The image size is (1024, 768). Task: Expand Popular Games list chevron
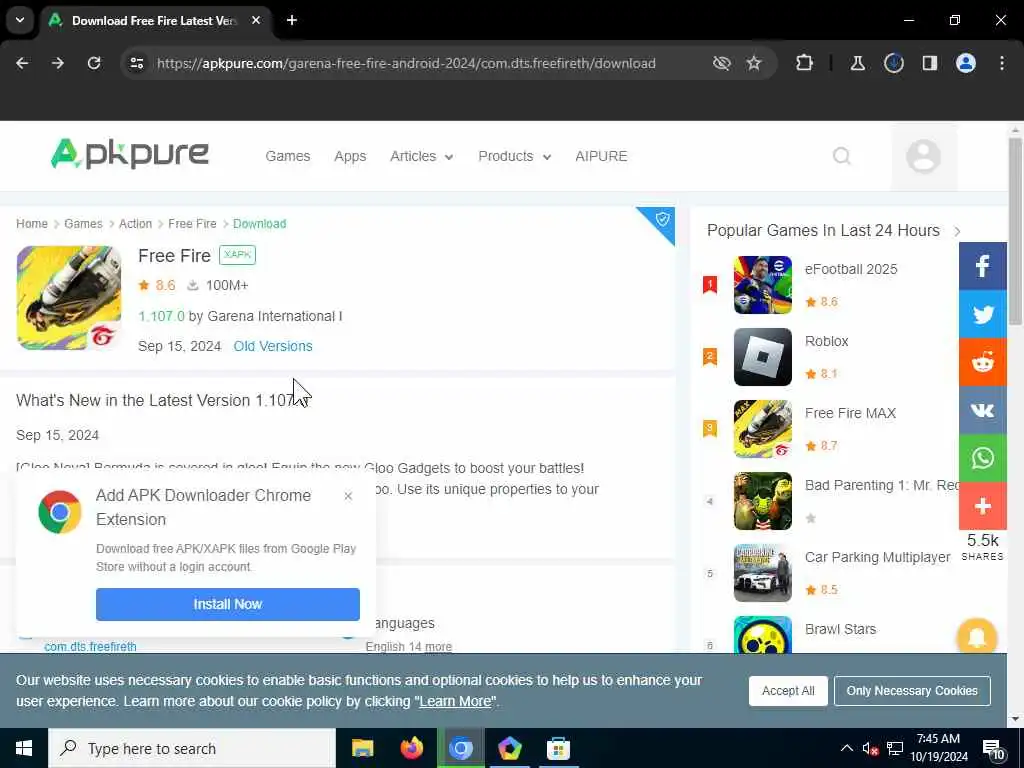[957, 231]
